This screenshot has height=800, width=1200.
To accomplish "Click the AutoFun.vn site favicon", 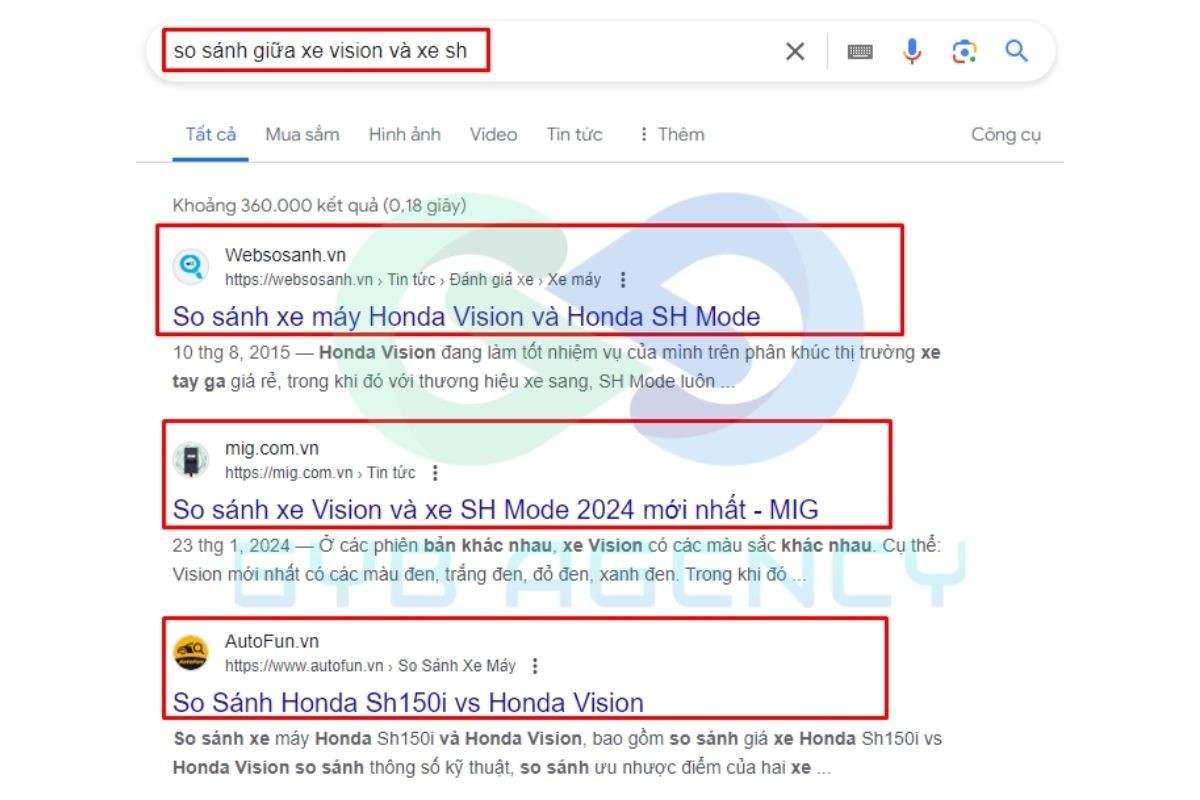I will (x=190, y=653).
